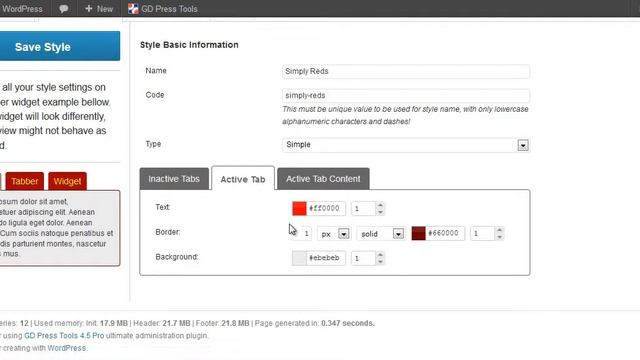Click the Tabber preview tab
Screen dimensions: 640x360
click(24, 181)
